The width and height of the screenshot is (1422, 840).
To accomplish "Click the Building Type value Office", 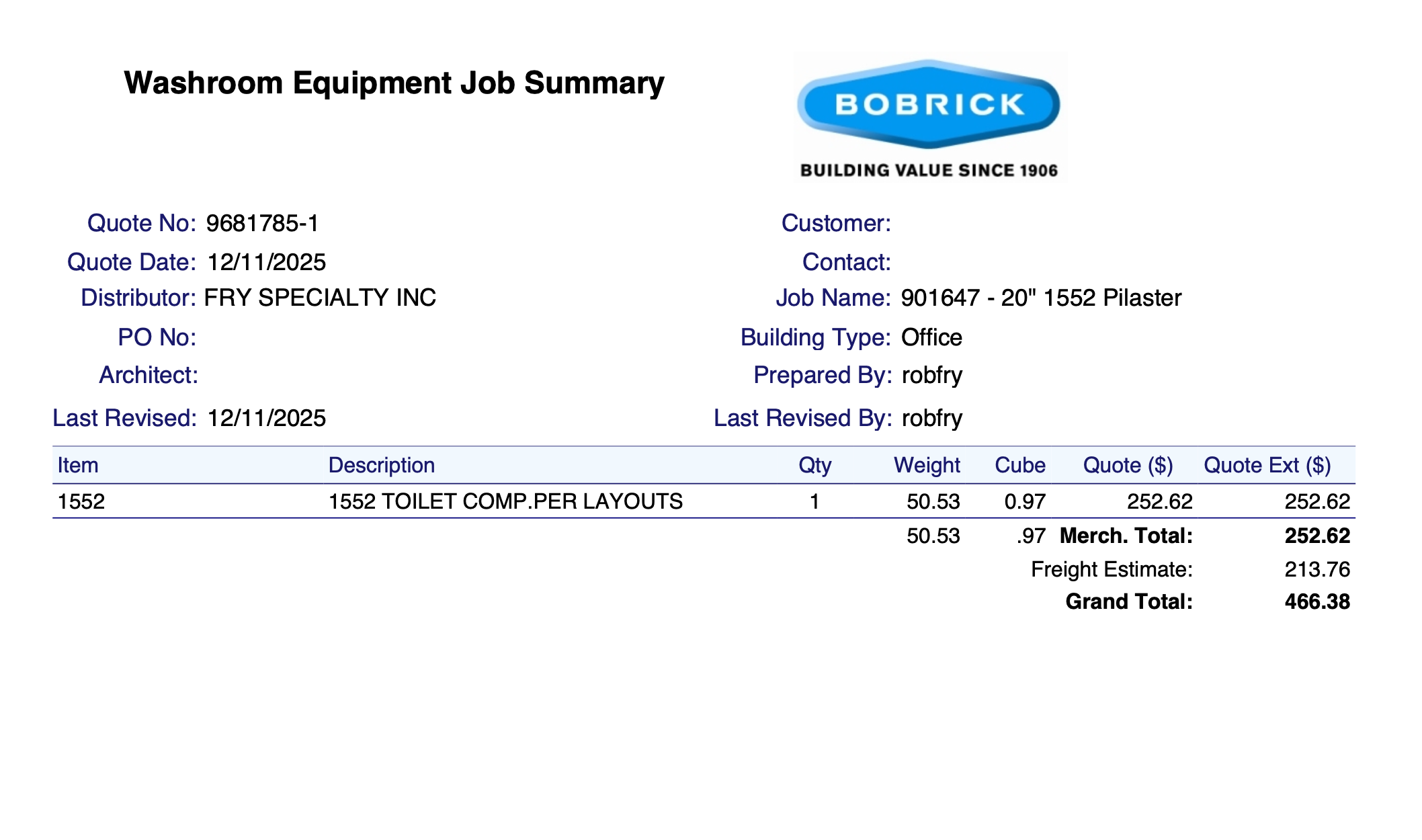I will pos(931,337).
